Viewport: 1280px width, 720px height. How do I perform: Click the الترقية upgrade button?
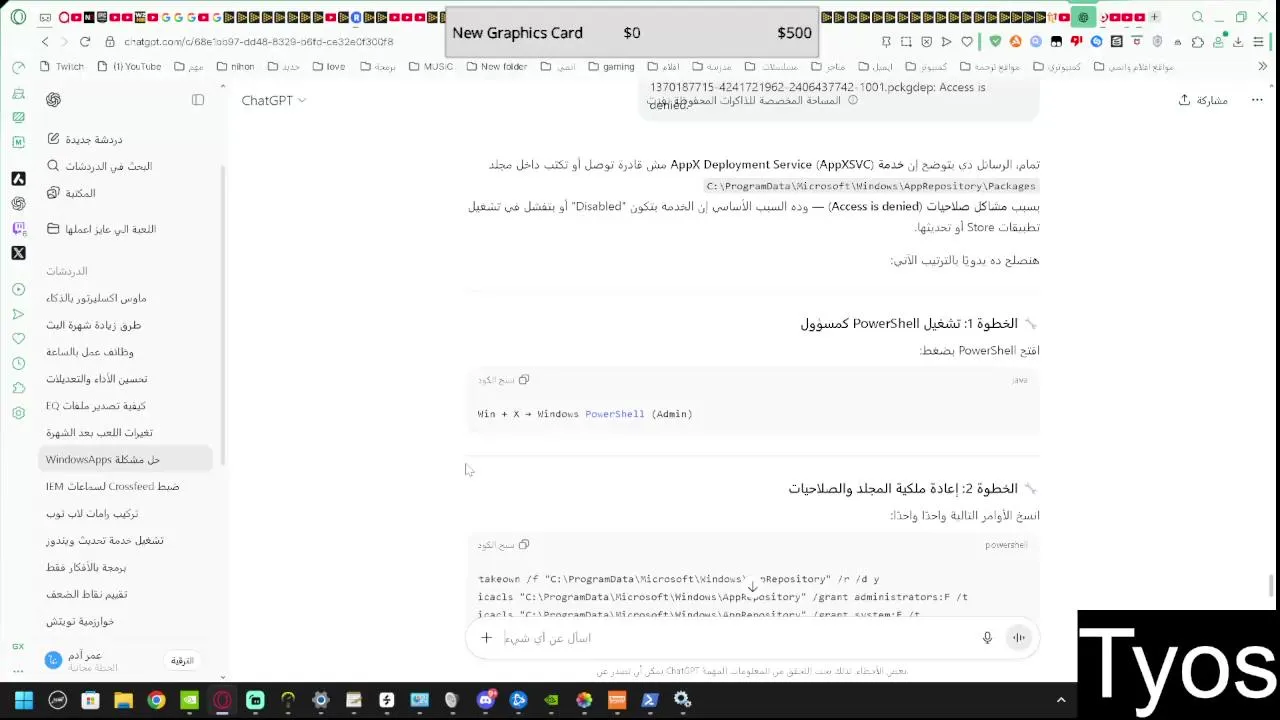pyautogui.click(x=182, y=661)
